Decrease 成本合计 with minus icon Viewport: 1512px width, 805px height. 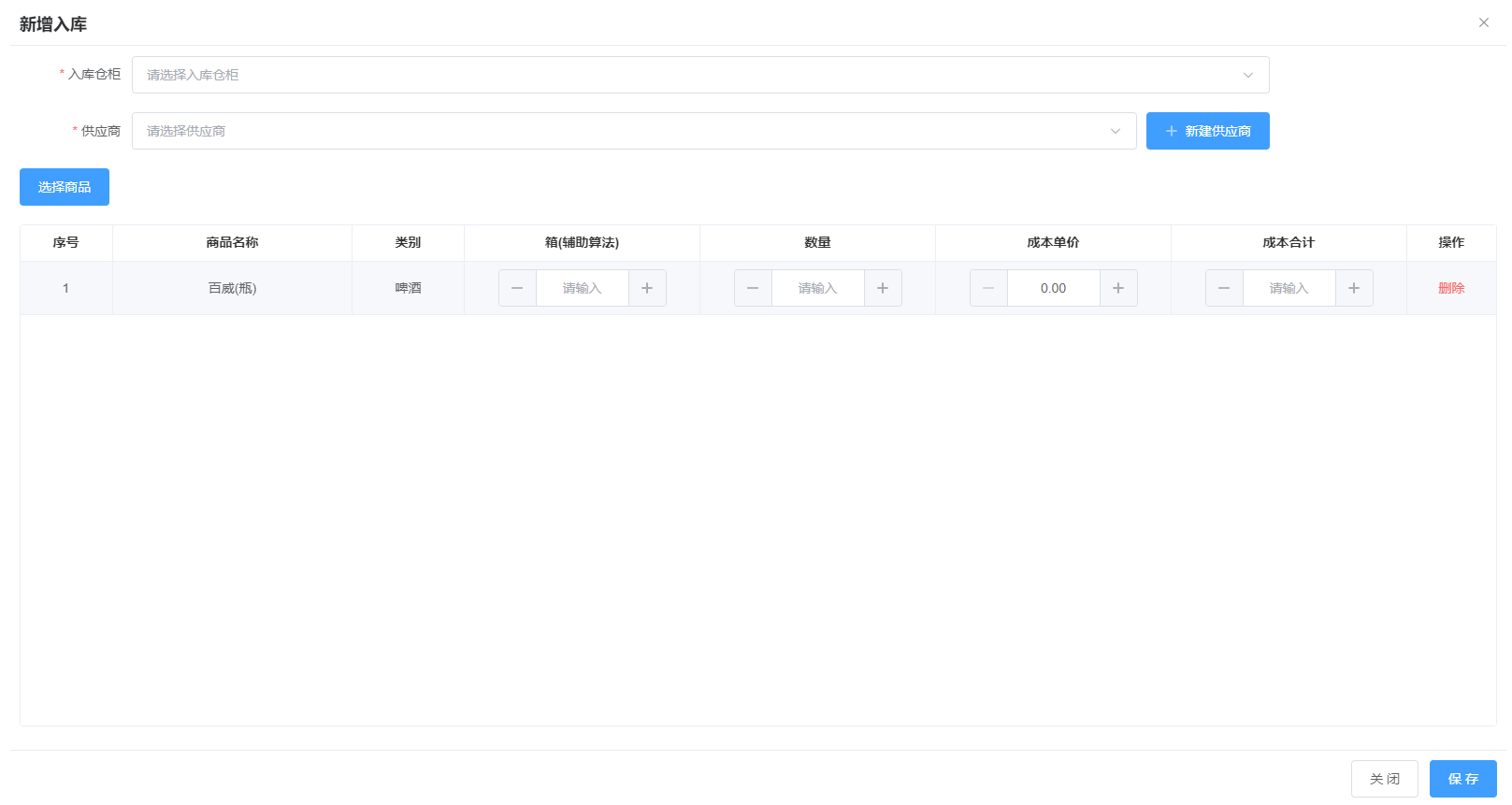coord(1224,288)
